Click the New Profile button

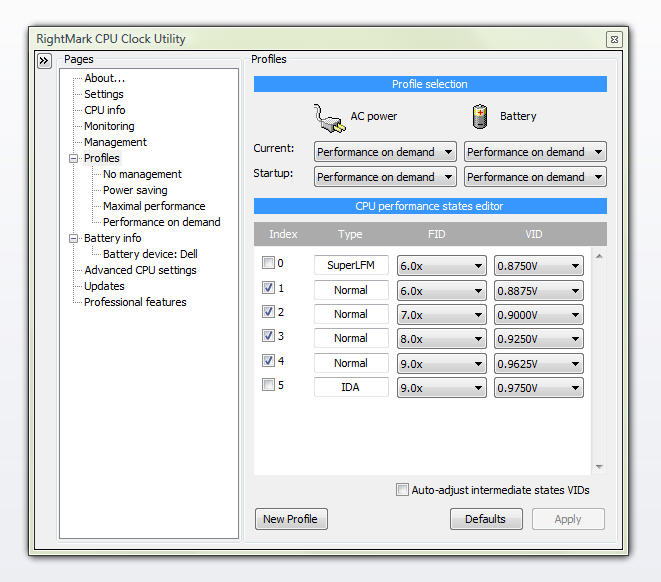pos(291,519)
